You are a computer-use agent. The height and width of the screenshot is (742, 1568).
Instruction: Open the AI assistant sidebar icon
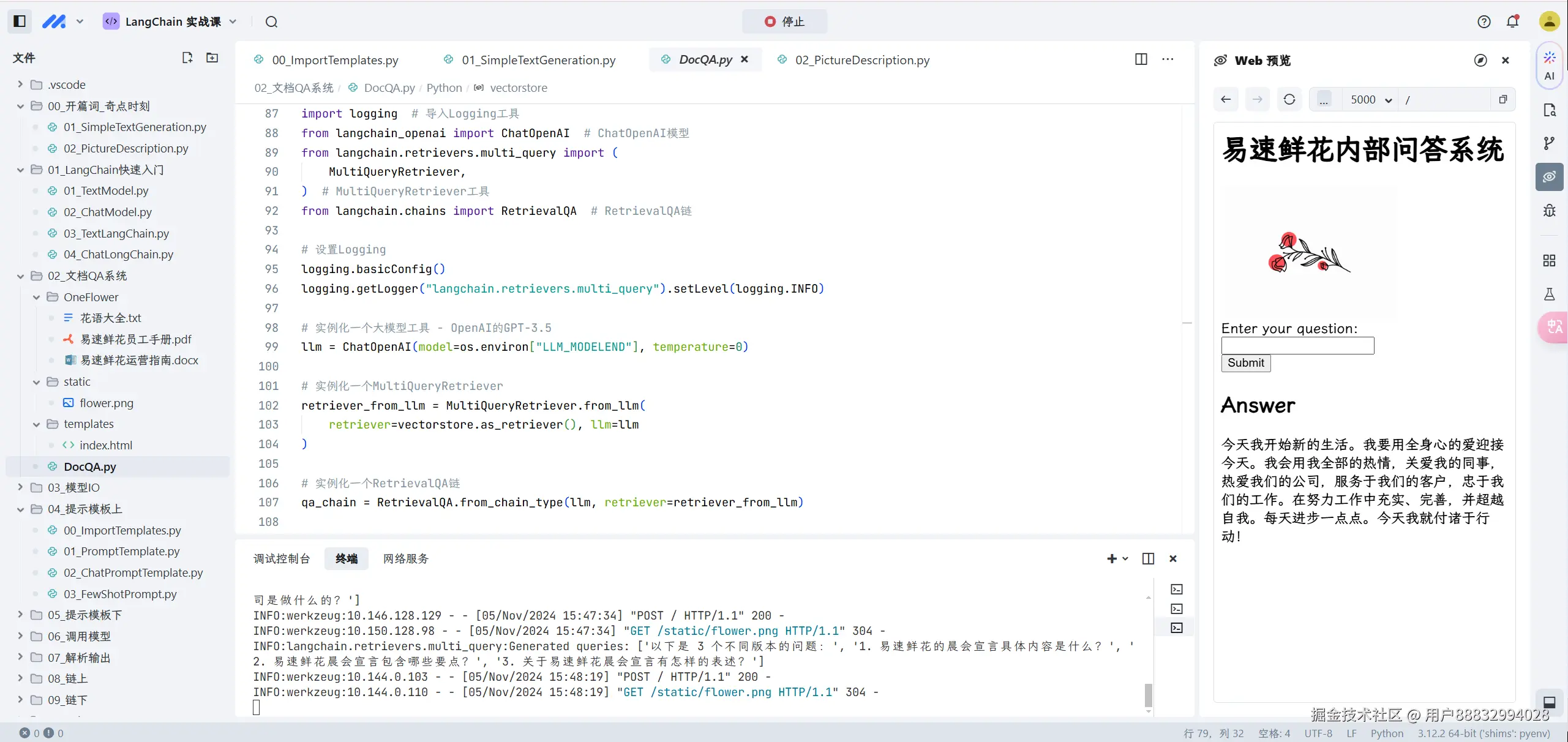pos(1549,66)
